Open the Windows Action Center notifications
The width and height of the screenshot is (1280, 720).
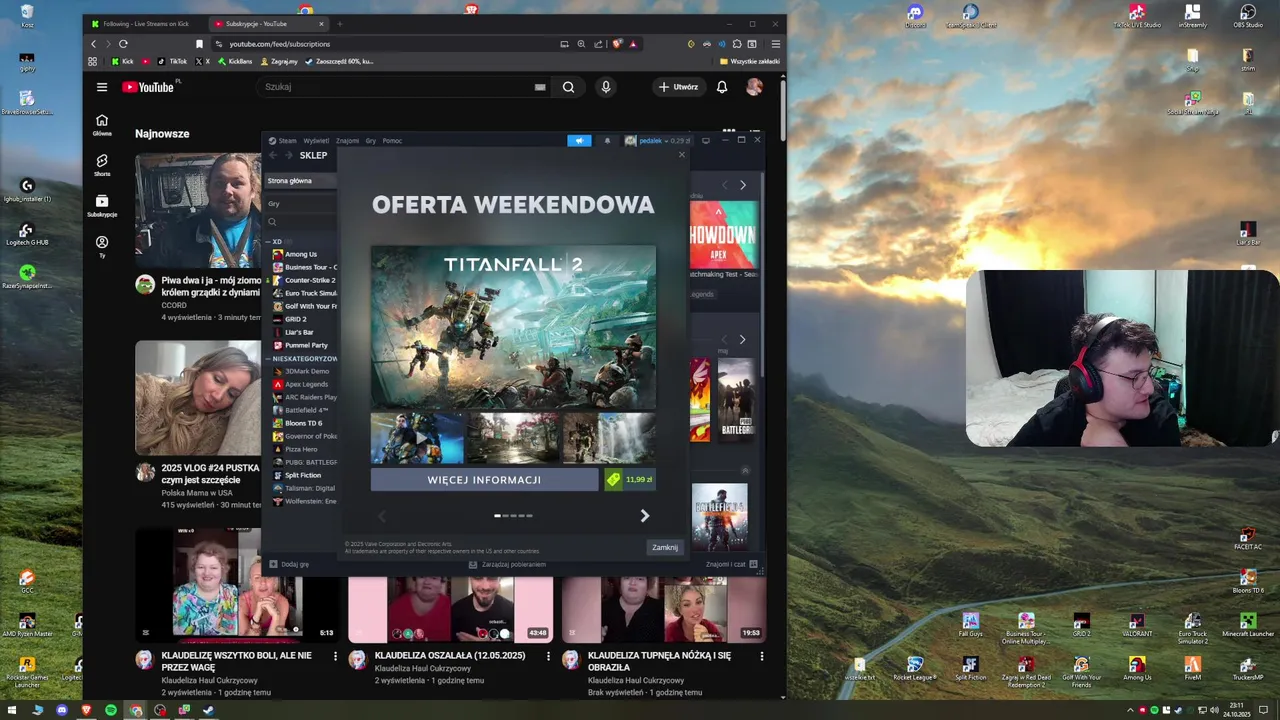[x=1263, y=710]
